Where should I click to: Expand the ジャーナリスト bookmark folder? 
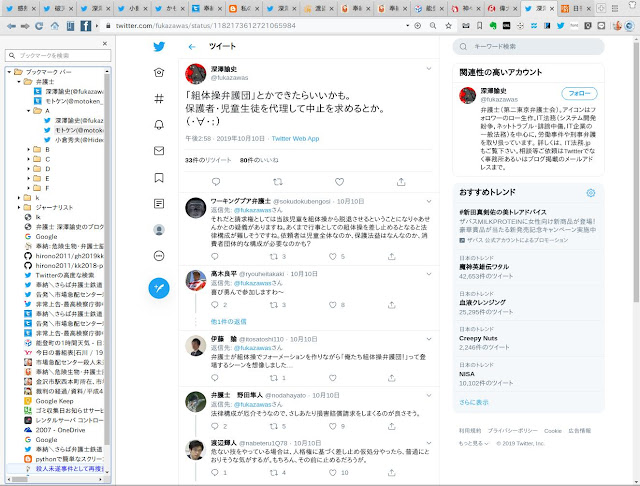(x=19, y=208)
